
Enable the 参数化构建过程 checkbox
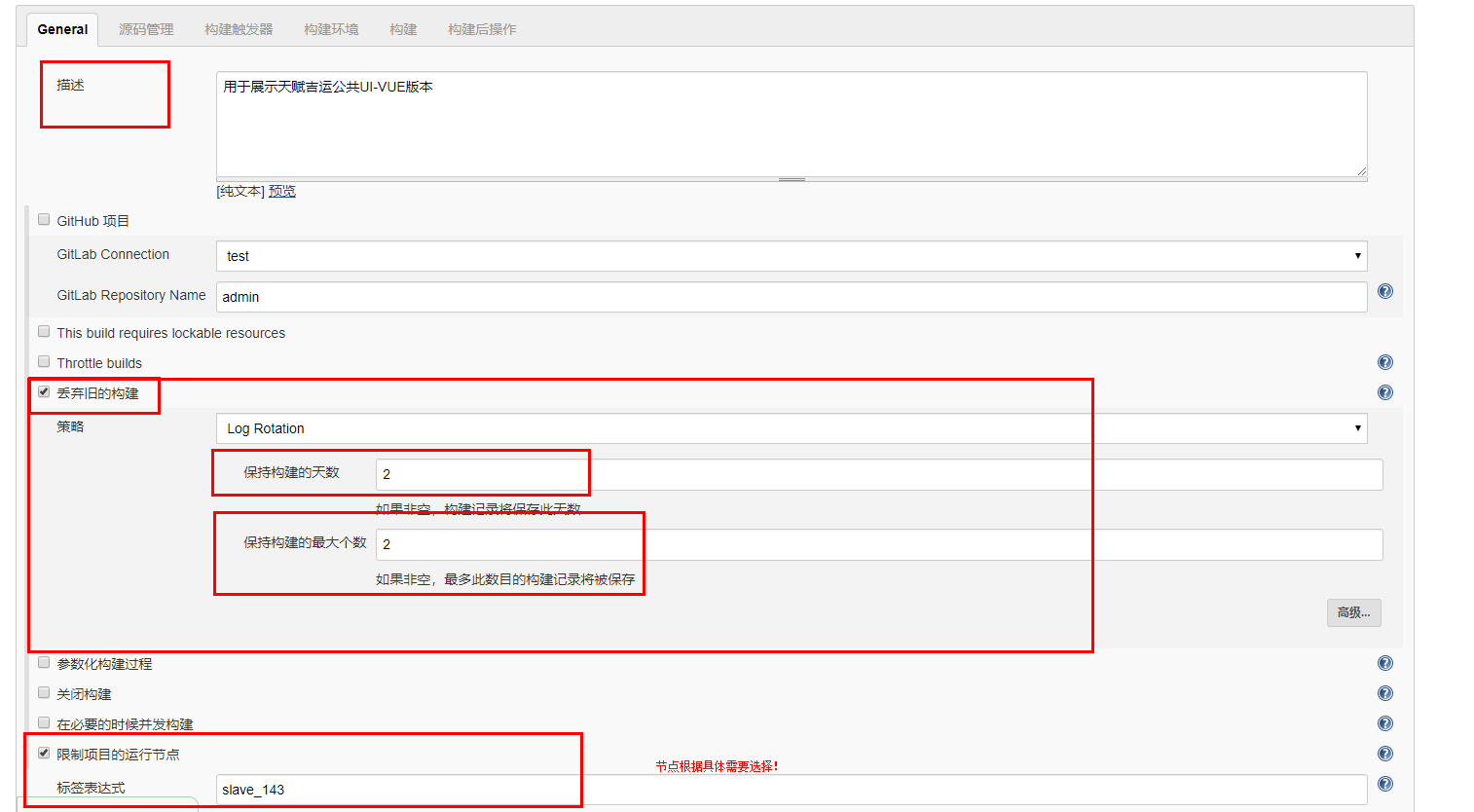click(x=44, y=662)
